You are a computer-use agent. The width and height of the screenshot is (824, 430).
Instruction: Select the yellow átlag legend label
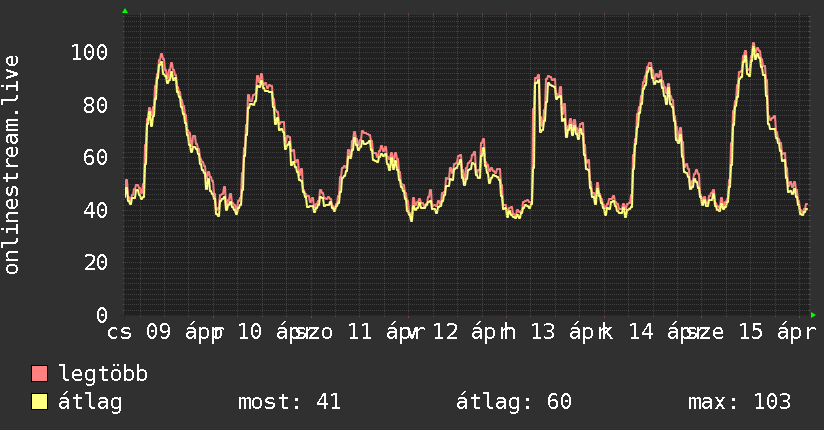pyautogui.click(x=90, y=402)
